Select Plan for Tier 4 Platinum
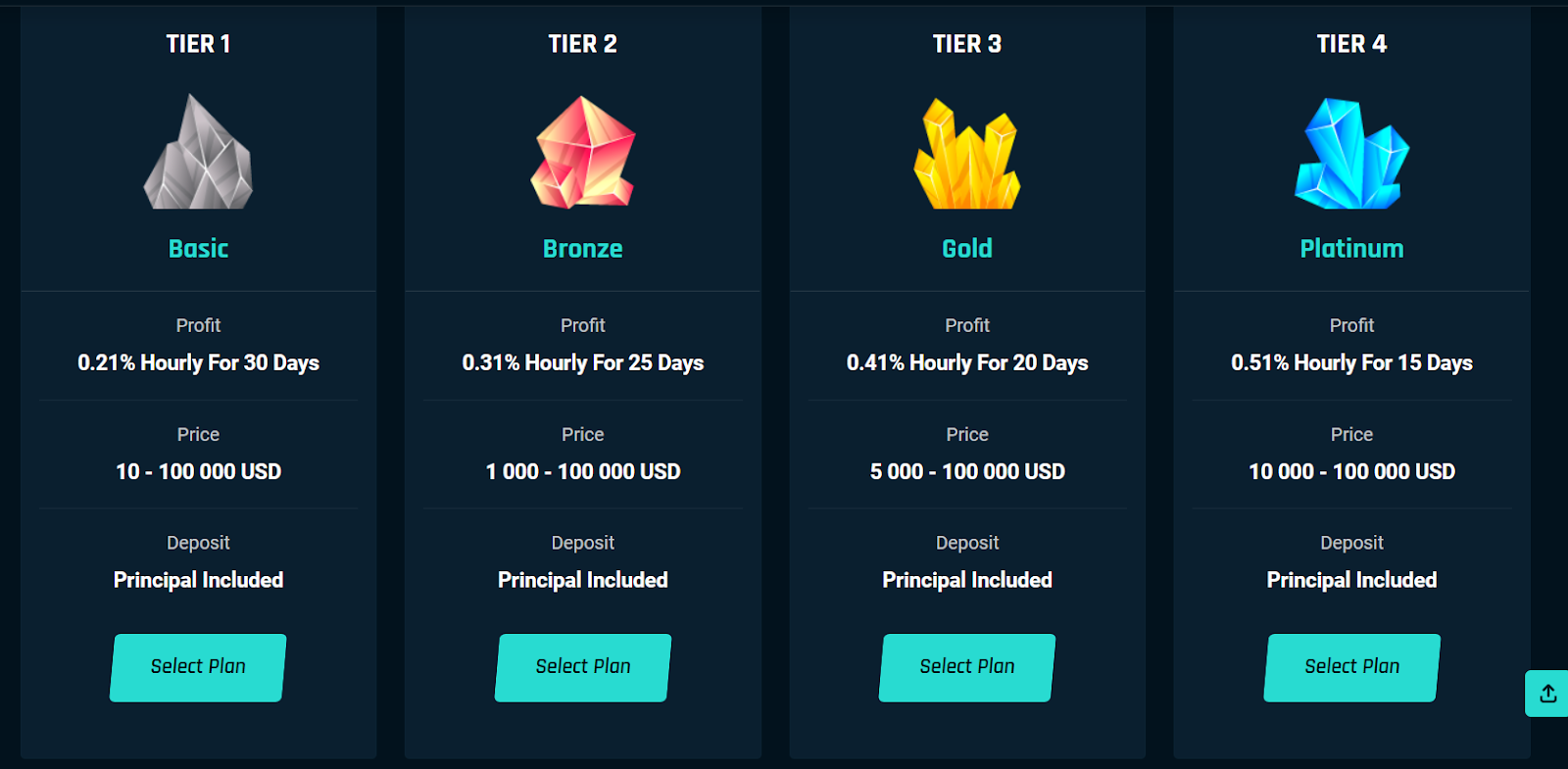The image size is (1568, 769). pyautogui.click(x=1352, y=667)
